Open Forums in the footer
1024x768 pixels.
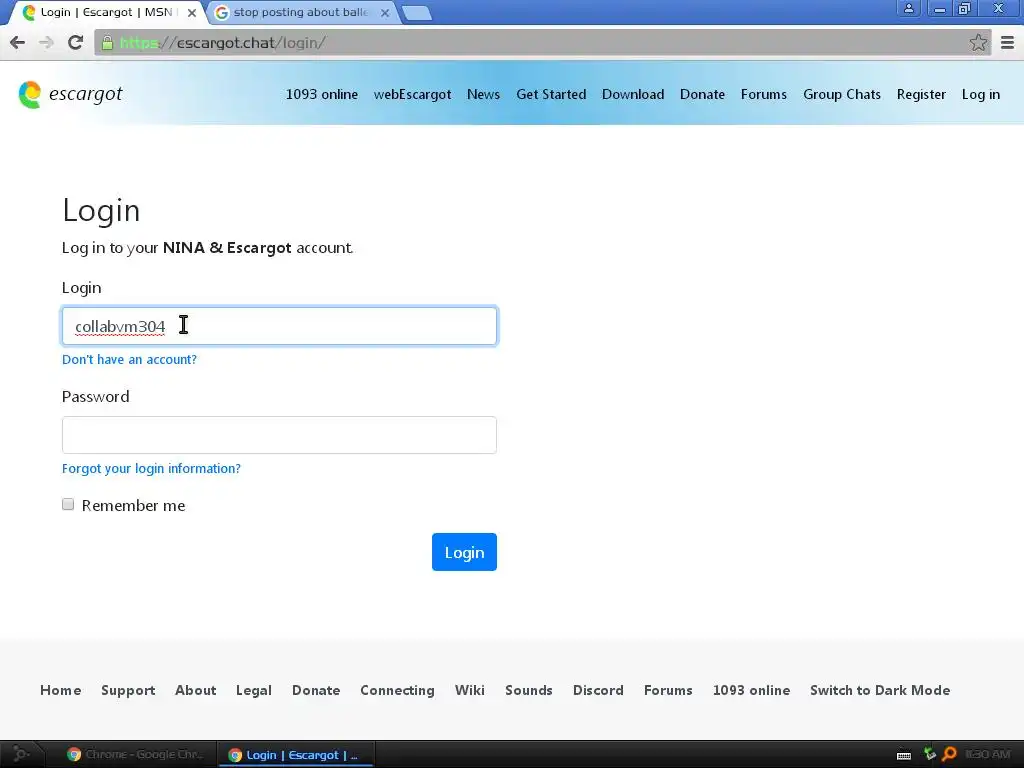point(668,690)
